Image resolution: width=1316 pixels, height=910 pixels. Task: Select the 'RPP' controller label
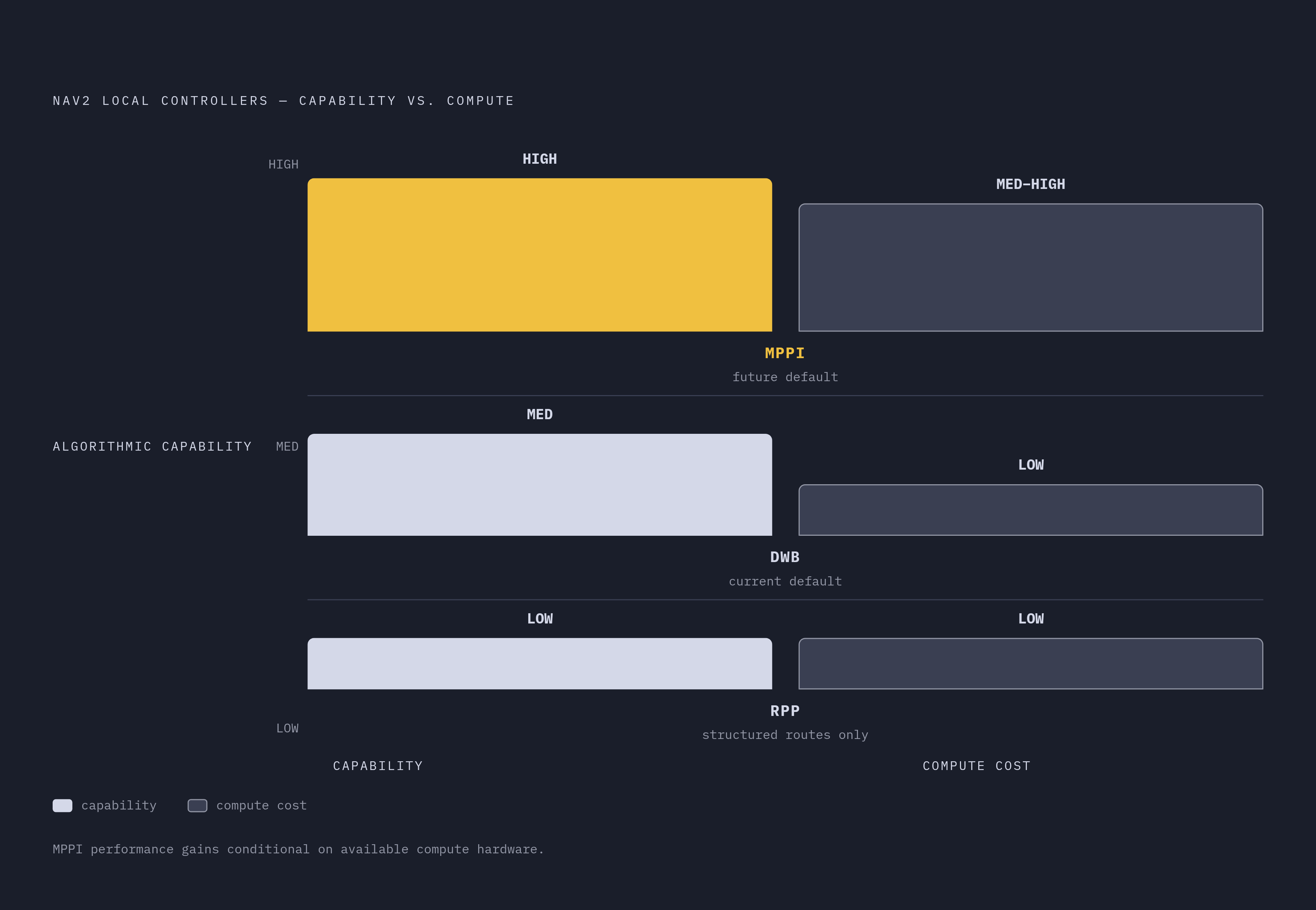(x=784, y=711)
